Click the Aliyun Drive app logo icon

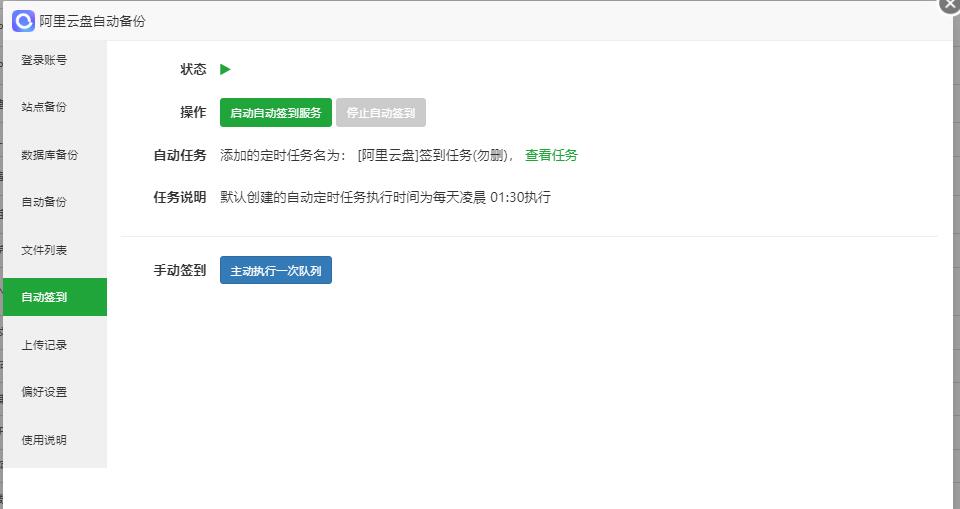(23, 21)
